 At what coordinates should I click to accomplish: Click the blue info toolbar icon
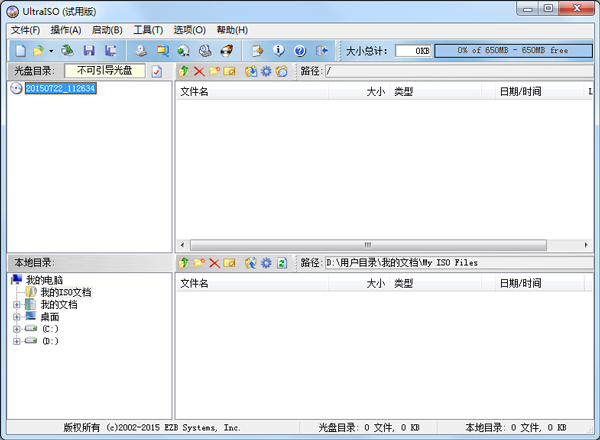coord(278,50)
